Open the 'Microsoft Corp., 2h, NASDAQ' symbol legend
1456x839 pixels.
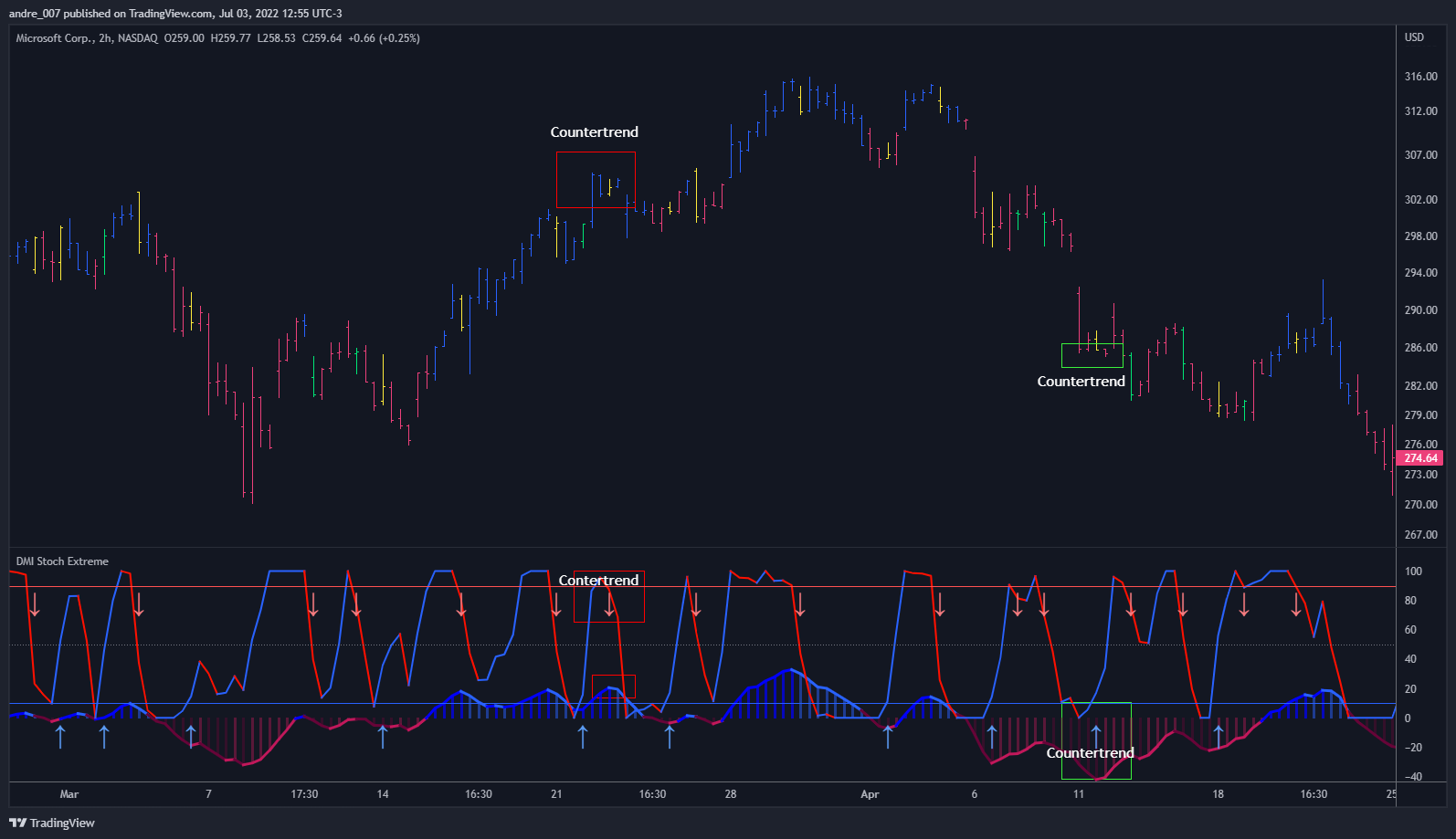(x=87, y=38)
